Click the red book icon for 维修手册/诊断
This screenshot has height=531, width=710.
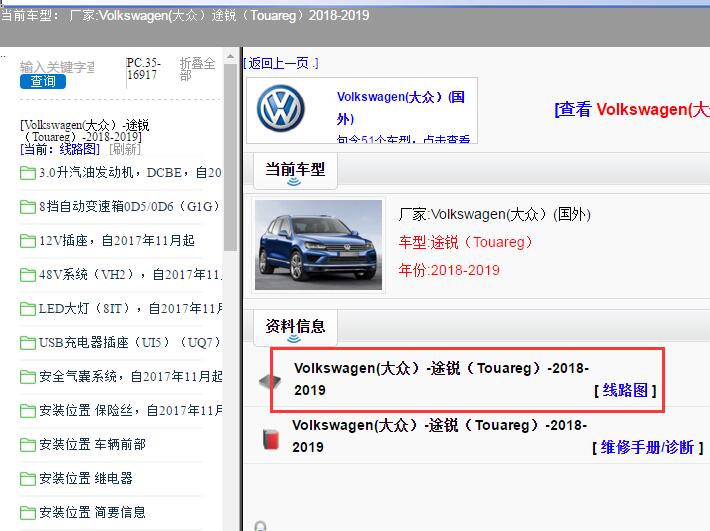271,439
